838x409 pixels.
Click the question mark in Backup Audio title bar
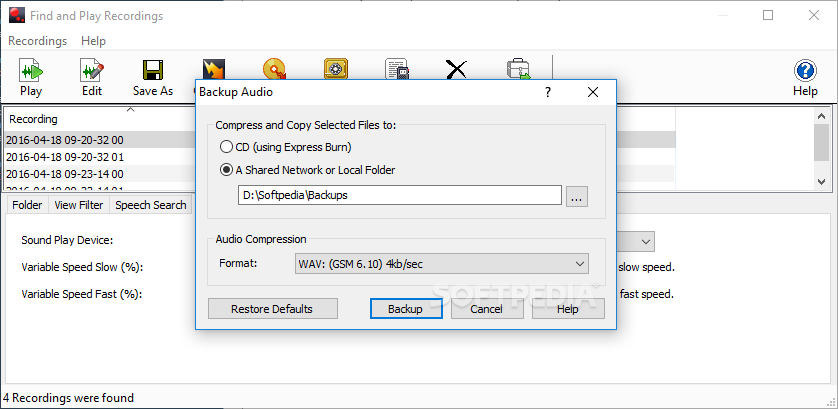pos(547,92)
